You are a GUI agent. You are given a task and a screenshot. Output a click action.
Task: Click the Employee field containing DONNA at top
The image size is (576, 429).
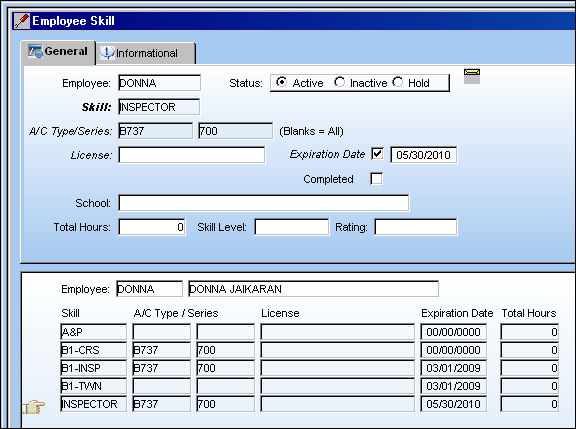(x=159, y=83)
